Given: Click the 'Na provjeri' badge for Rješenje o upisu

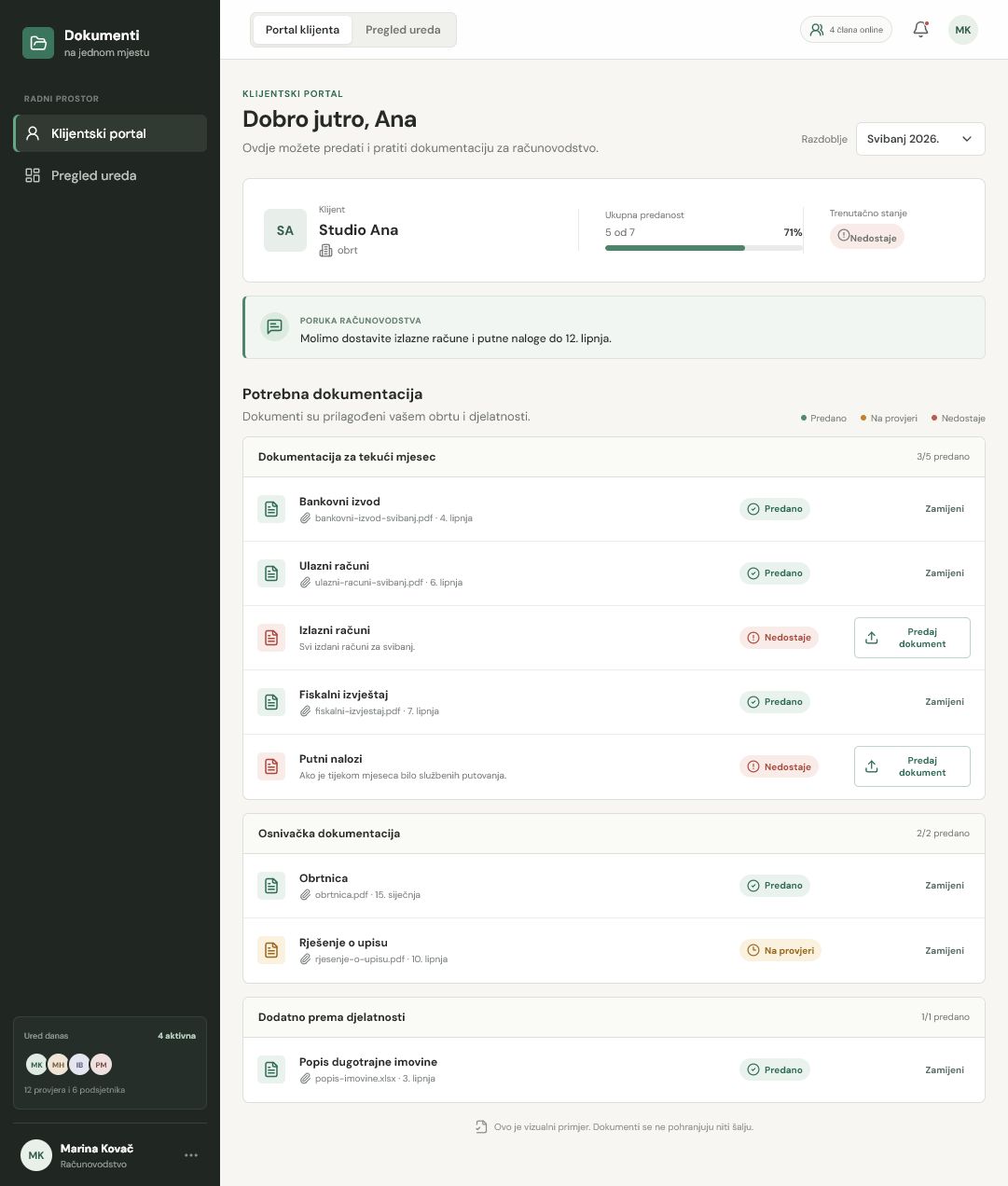Looking at the screenshot, I should 780,951.
